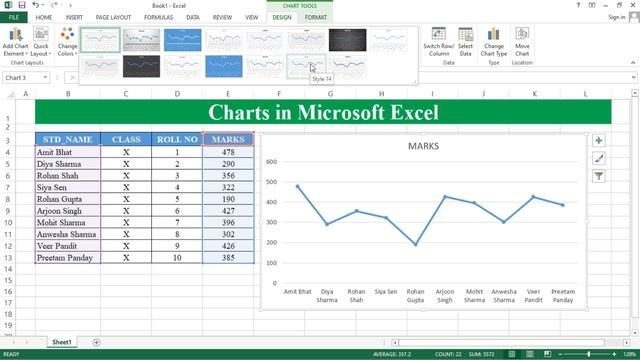Viewport: 640px width, 360px height.
Task: Click Sign in link
Action: [x=617, y=17]
